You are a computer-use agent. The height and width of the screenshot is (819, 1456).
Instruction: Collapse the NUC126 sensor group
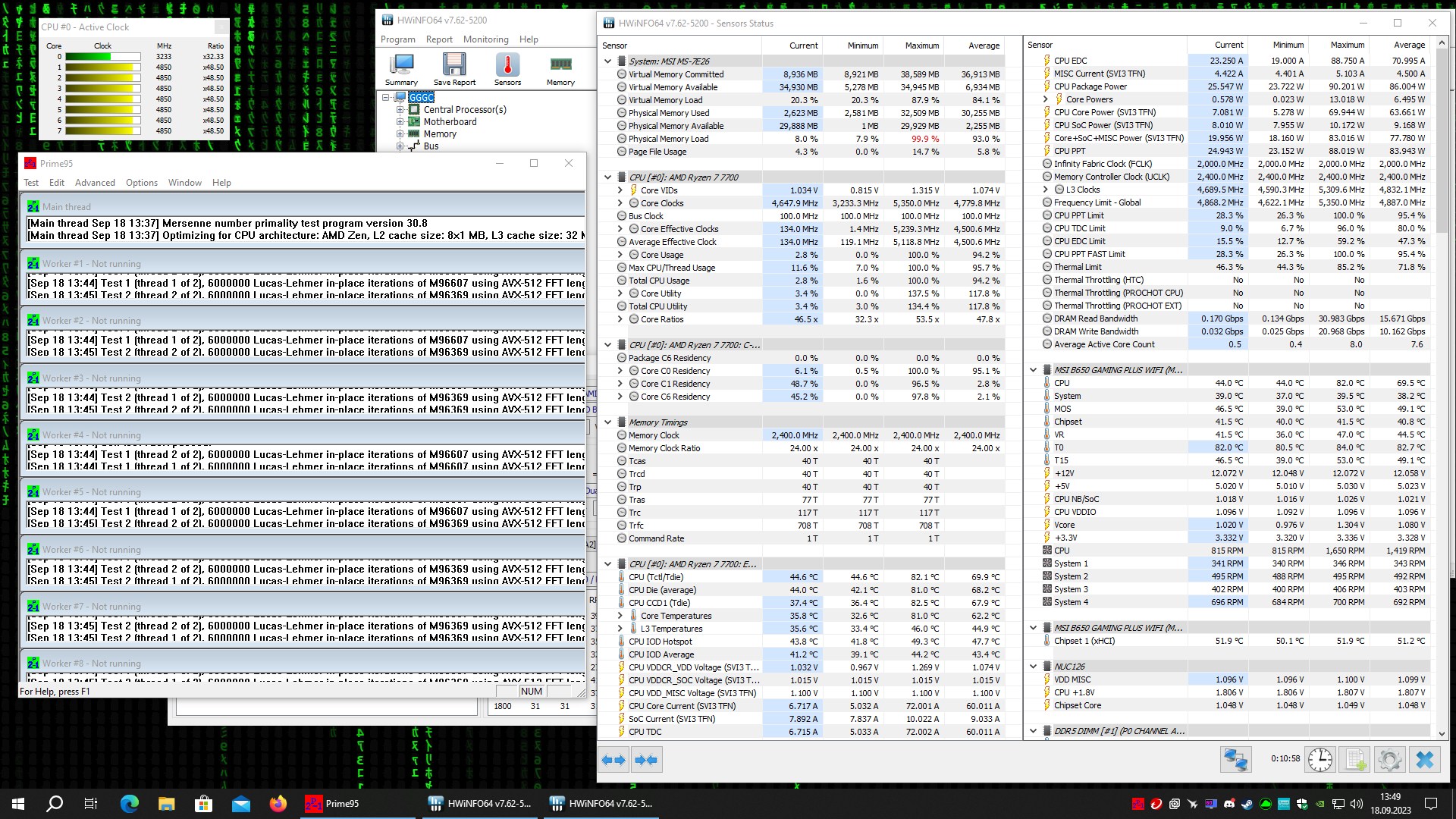[1033, 667]
